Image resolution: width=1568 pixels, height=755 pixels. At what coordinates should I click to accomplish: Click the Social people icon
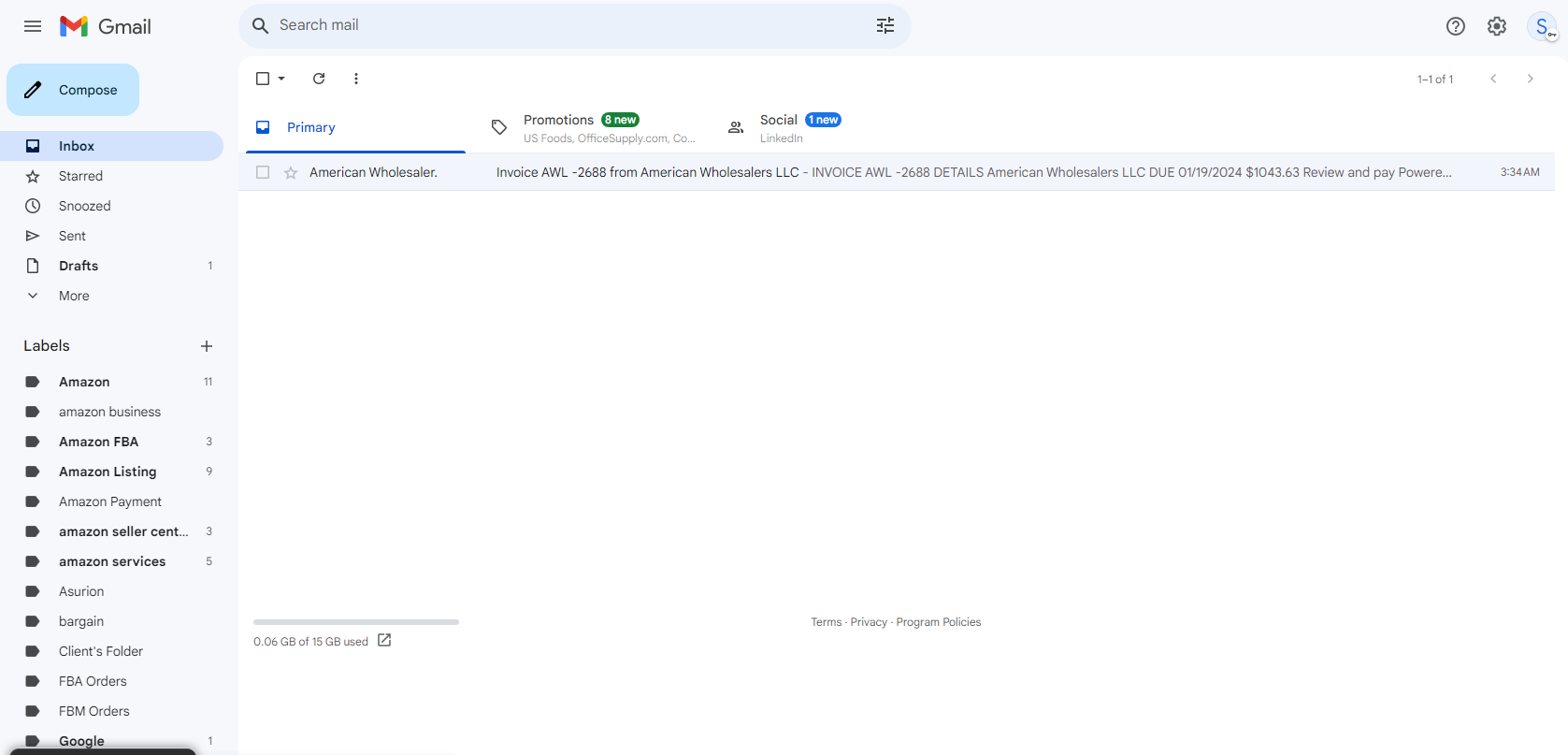coord(736,127)
